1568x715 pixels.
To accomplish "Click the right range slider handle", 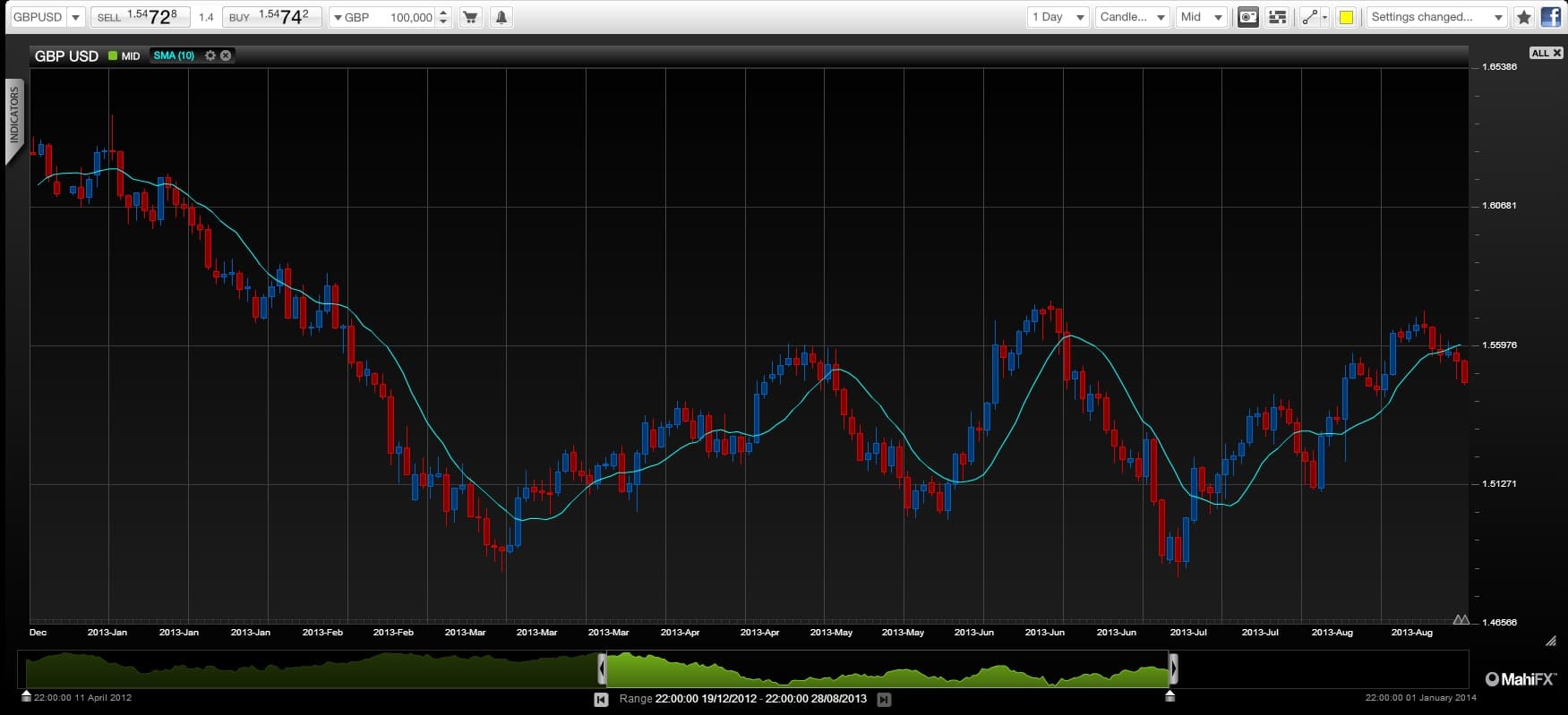I will pos(1173,668).
